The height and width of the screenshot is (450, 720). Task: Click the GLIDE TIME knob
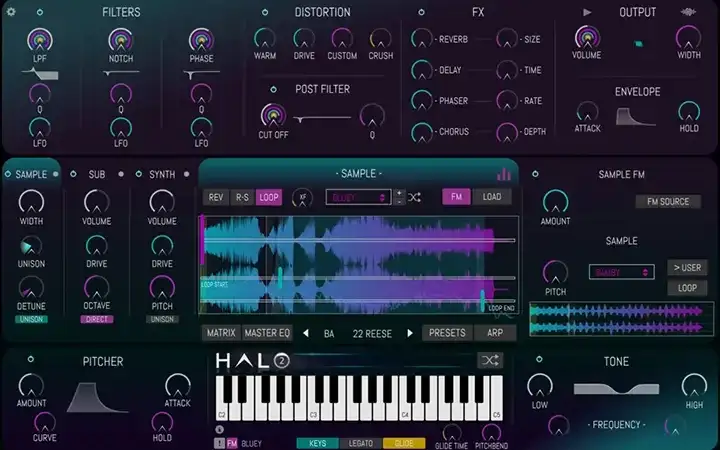452,433
